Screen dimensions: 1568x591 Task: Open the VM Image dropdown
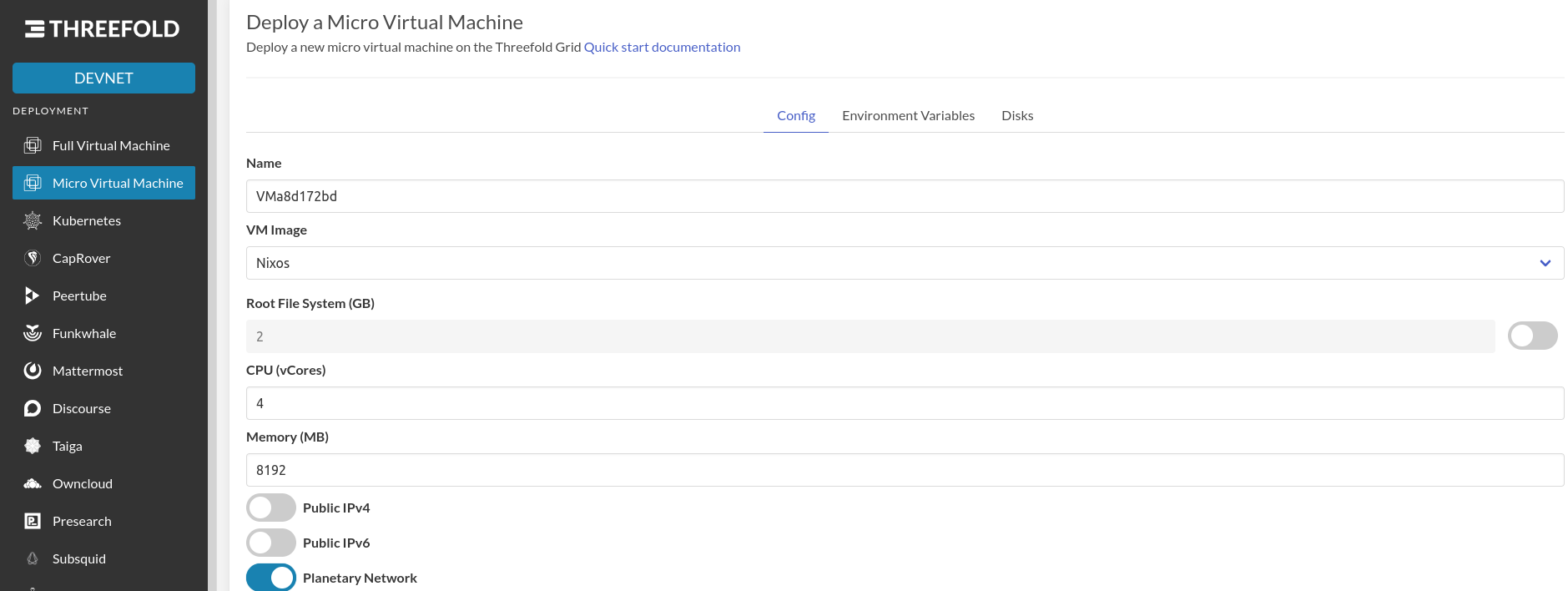(x=905, y=263)
